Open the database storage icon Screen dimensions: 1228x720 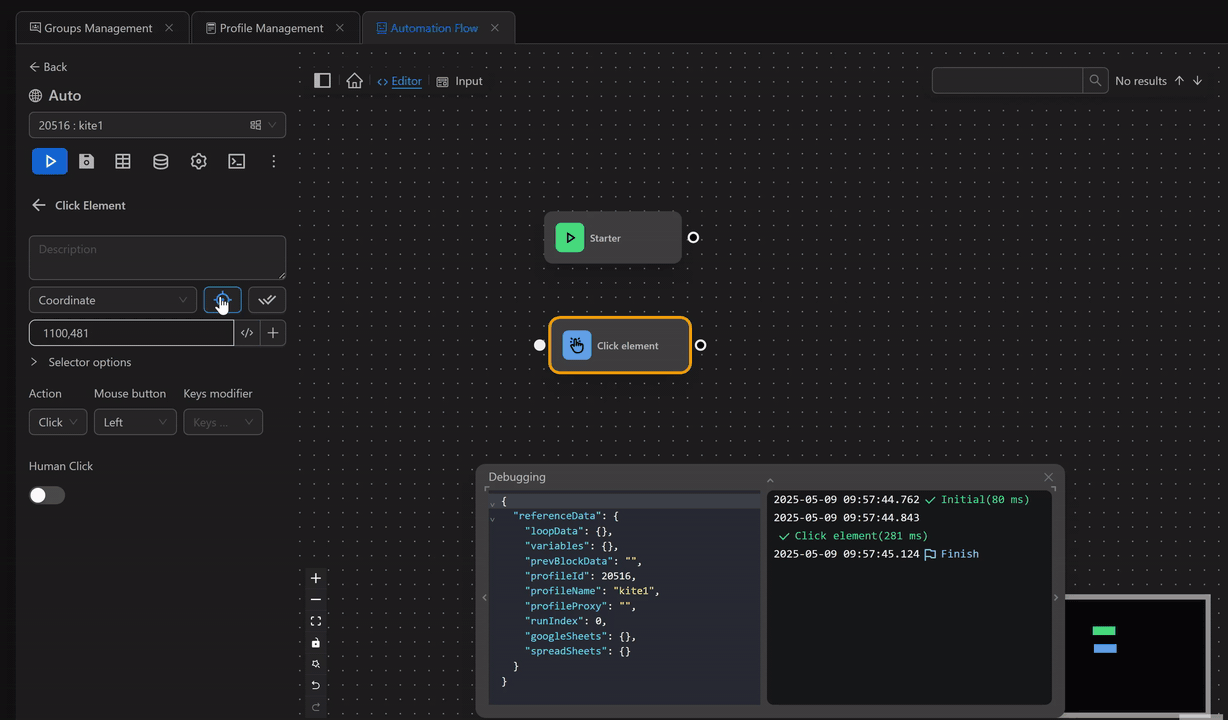point(160,161)
